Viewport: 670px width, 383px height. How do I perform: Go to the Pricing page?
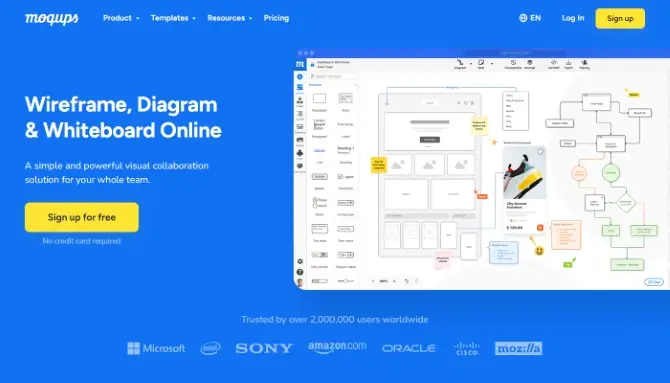[x=276, y=18]
